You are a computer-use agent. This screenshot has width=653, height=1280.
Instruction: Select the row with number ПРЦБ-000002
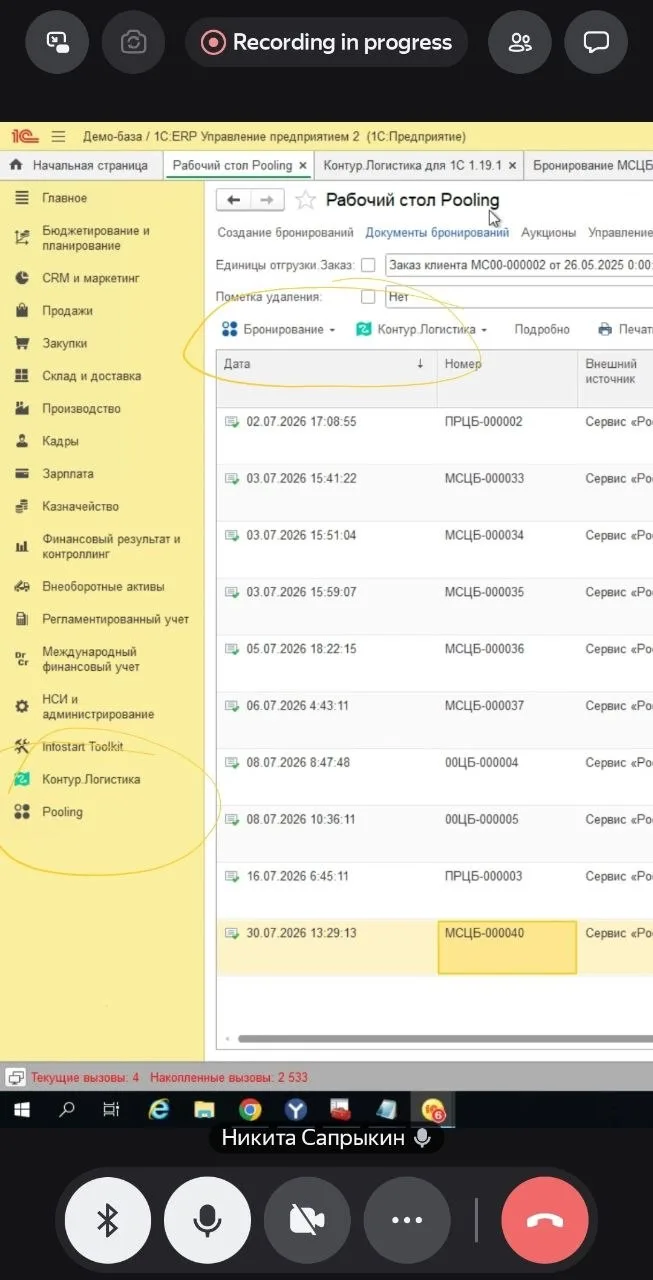point(435,436)
